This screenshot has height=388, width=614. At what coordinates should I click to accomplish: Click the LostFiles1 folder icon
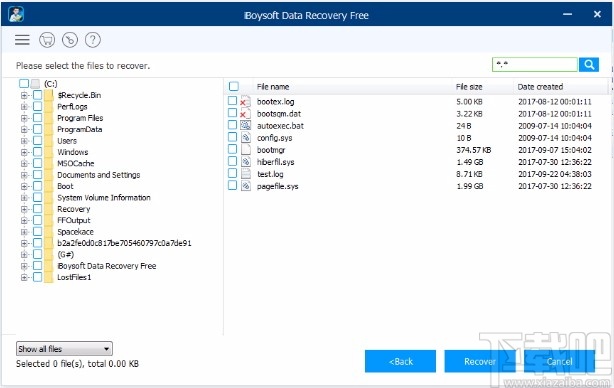pyautogui.click(x=49, y=277)
